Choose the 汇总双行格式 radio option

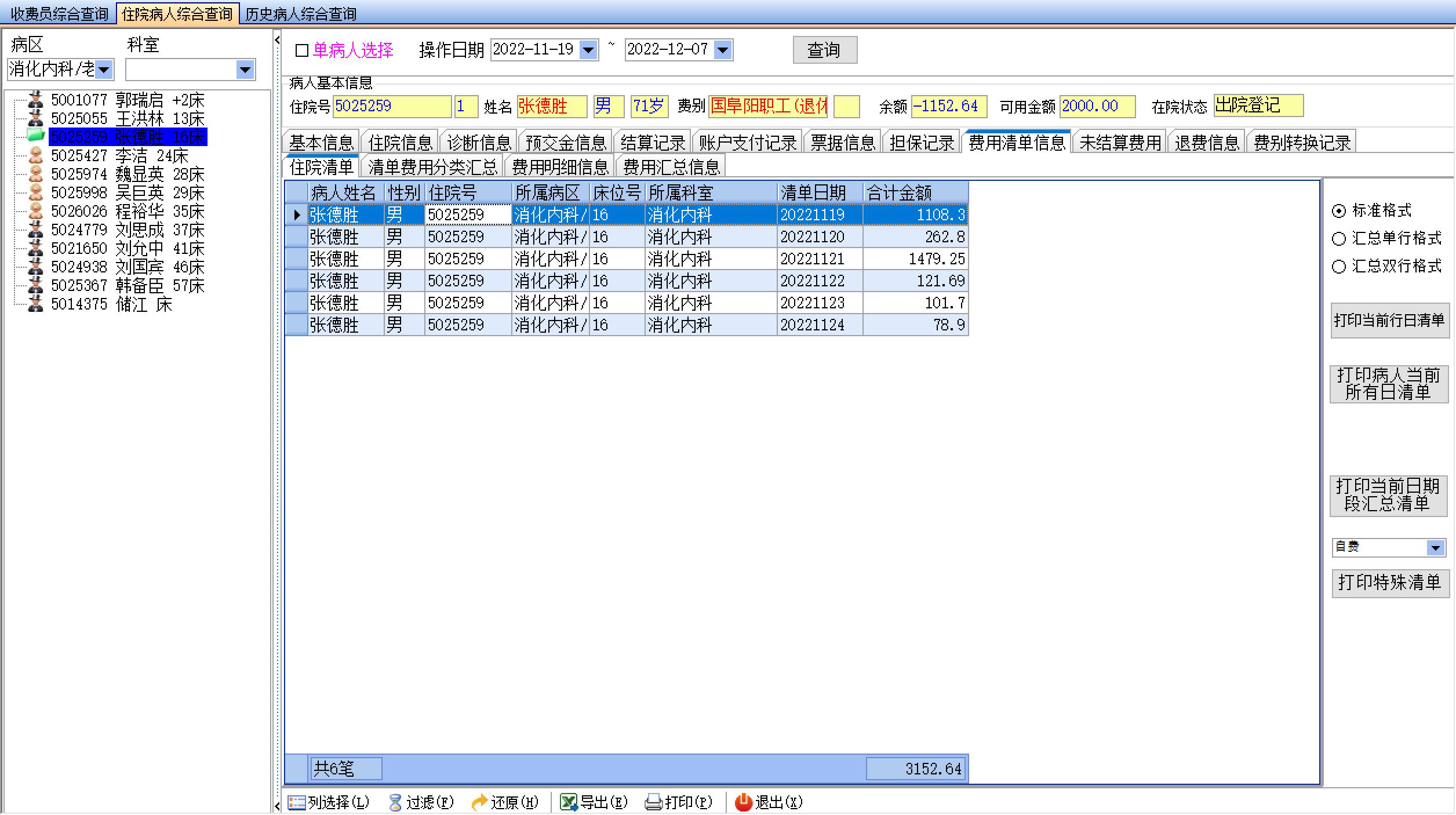pos(1338,267)
